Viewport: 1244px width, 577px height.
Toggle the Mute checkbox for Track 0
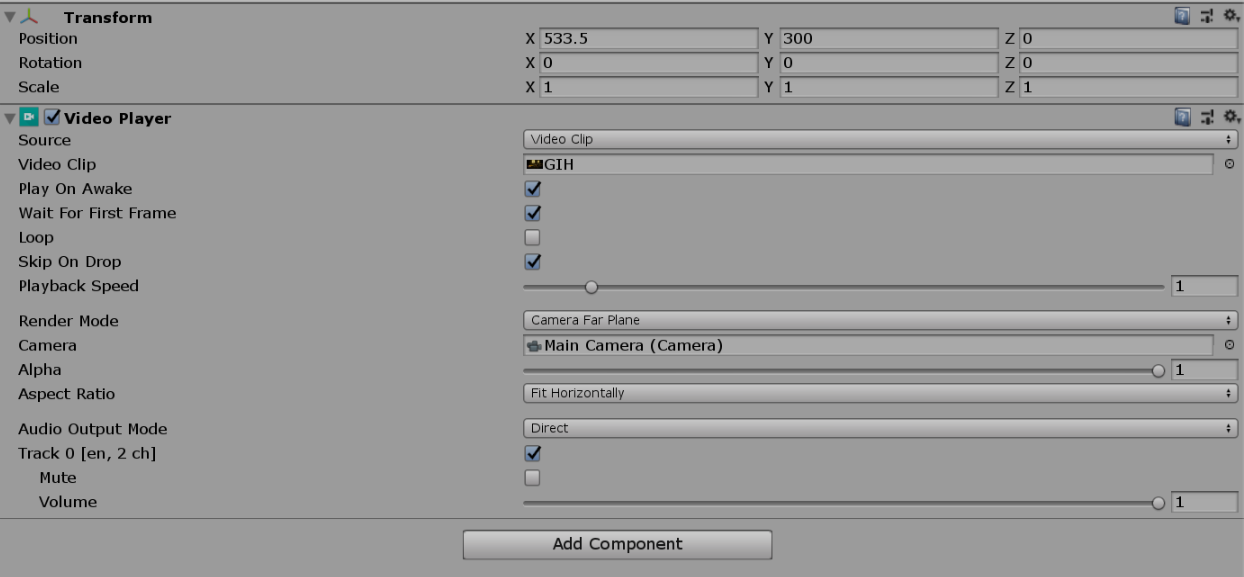[x=532, y=478]
